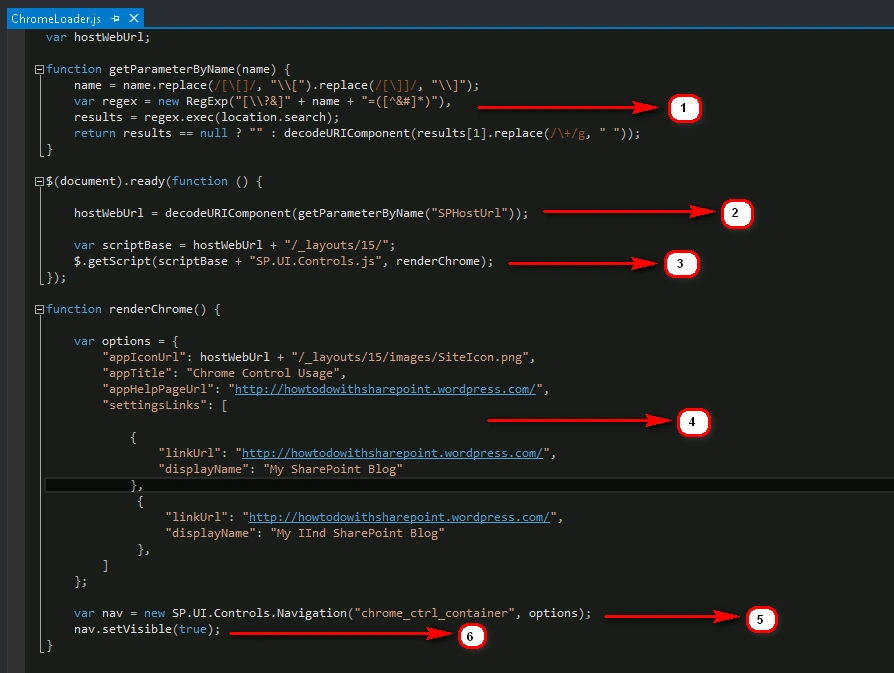This screenshot has width=894, height=673.
Task: Open the appHelpPageUrl wordpress link
Action: pos(385,390)
